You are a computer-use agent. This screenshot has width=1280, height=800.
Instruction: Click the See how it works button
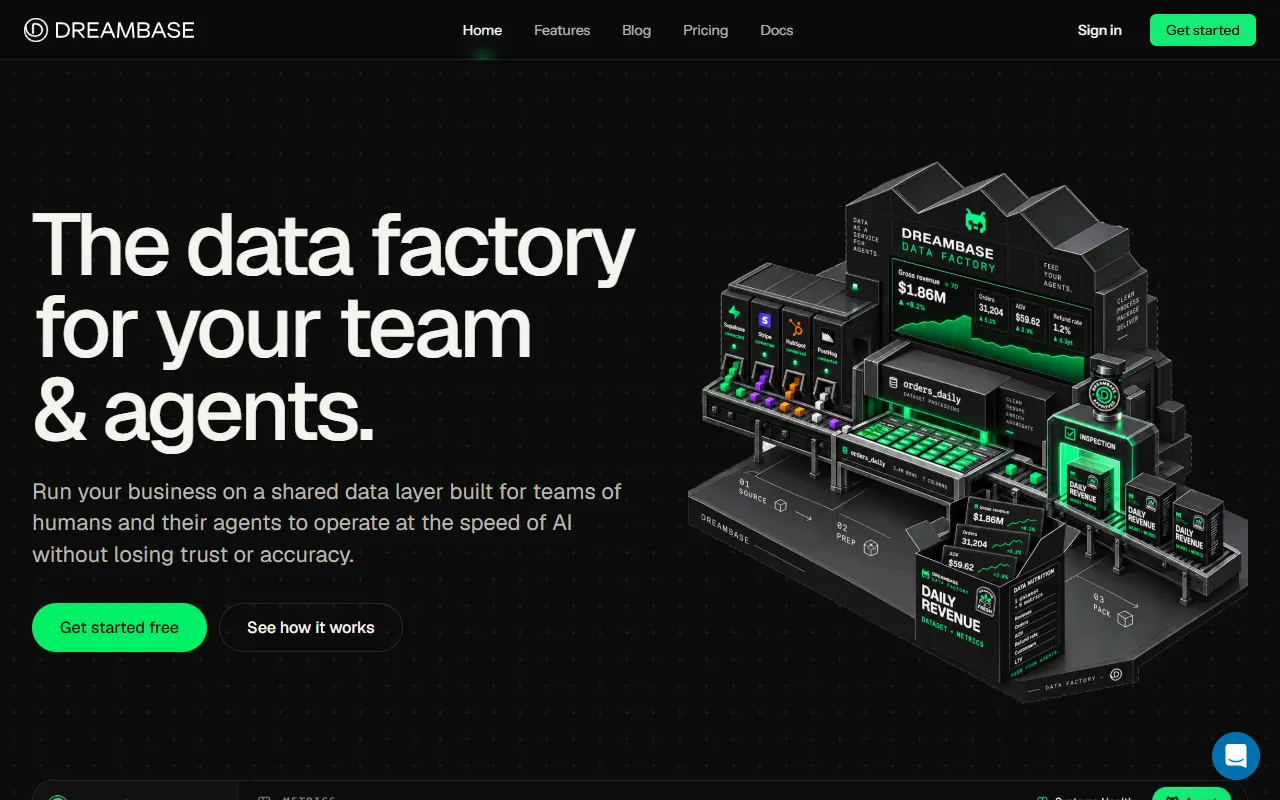pos(311,627)
